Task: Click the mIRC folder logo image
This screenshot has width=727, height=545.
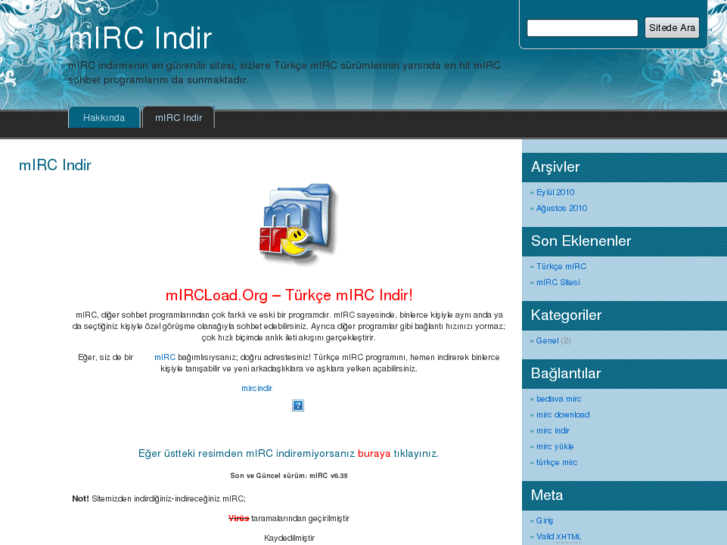Action: tap(297, 223)
